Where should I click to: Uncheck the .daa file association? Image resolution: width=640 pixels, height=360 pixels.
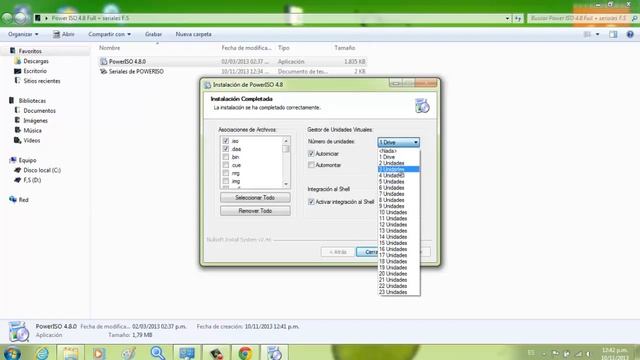pyautogui.click(x=226, y=149)
